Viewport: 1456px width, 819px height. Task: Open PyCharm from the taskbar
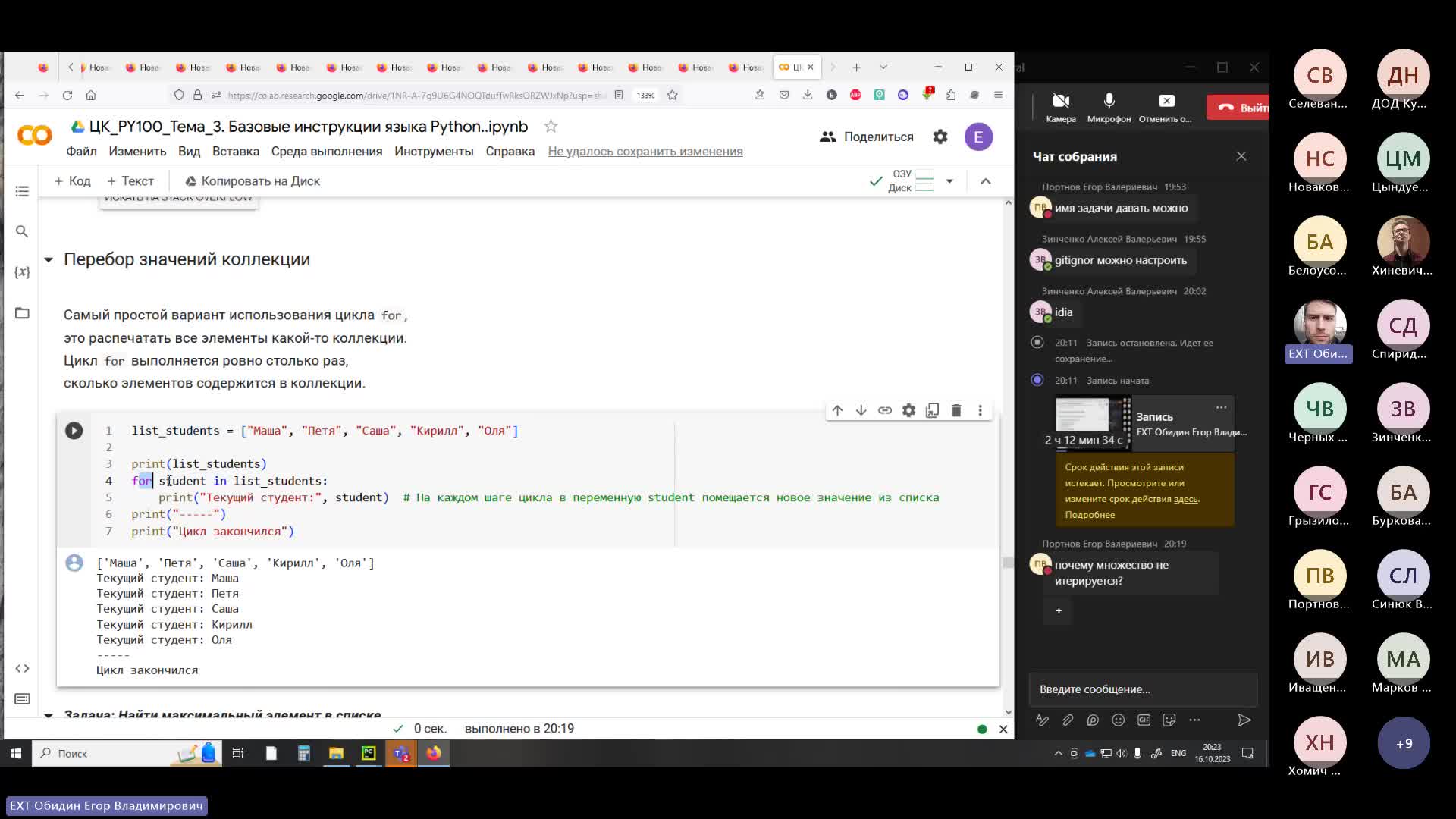tap(369, 753)
